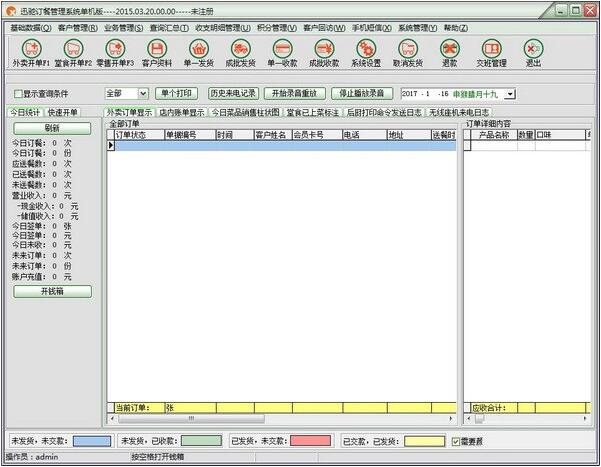Image resolution: width=601 pixels, height=467 pixels.
Task: Toggle the 需要票 checkbox at bottom right
Action: click(x=457, y=441)
